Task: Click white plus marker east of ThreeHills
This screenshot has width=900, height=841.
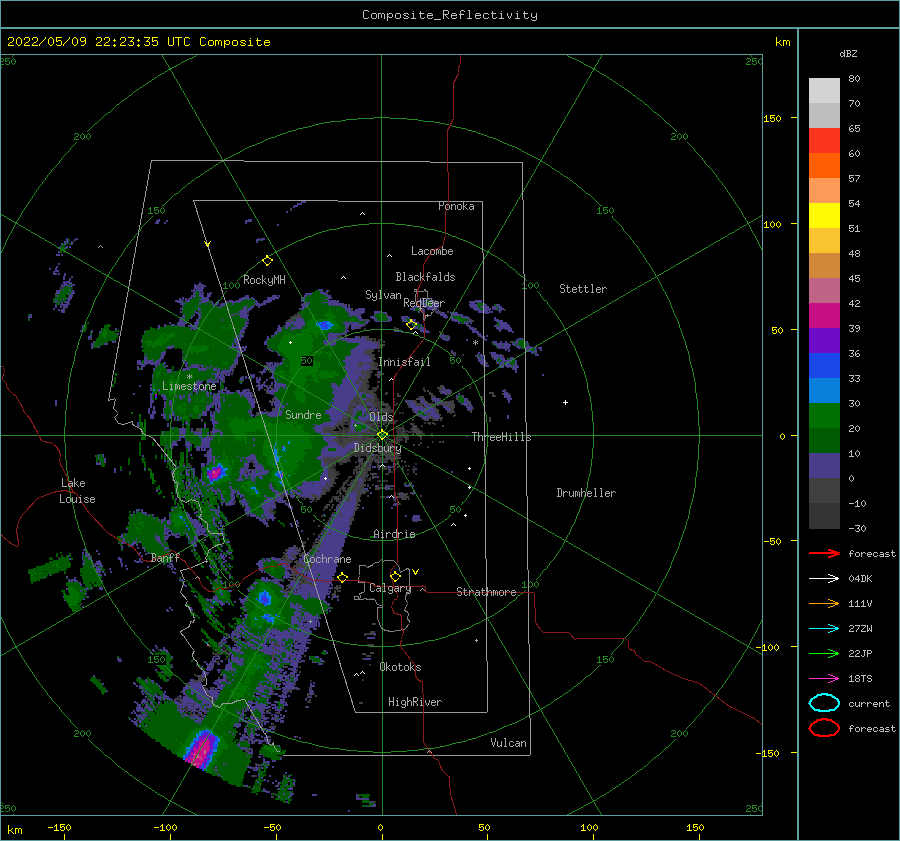Action: (x=565, y=402)
